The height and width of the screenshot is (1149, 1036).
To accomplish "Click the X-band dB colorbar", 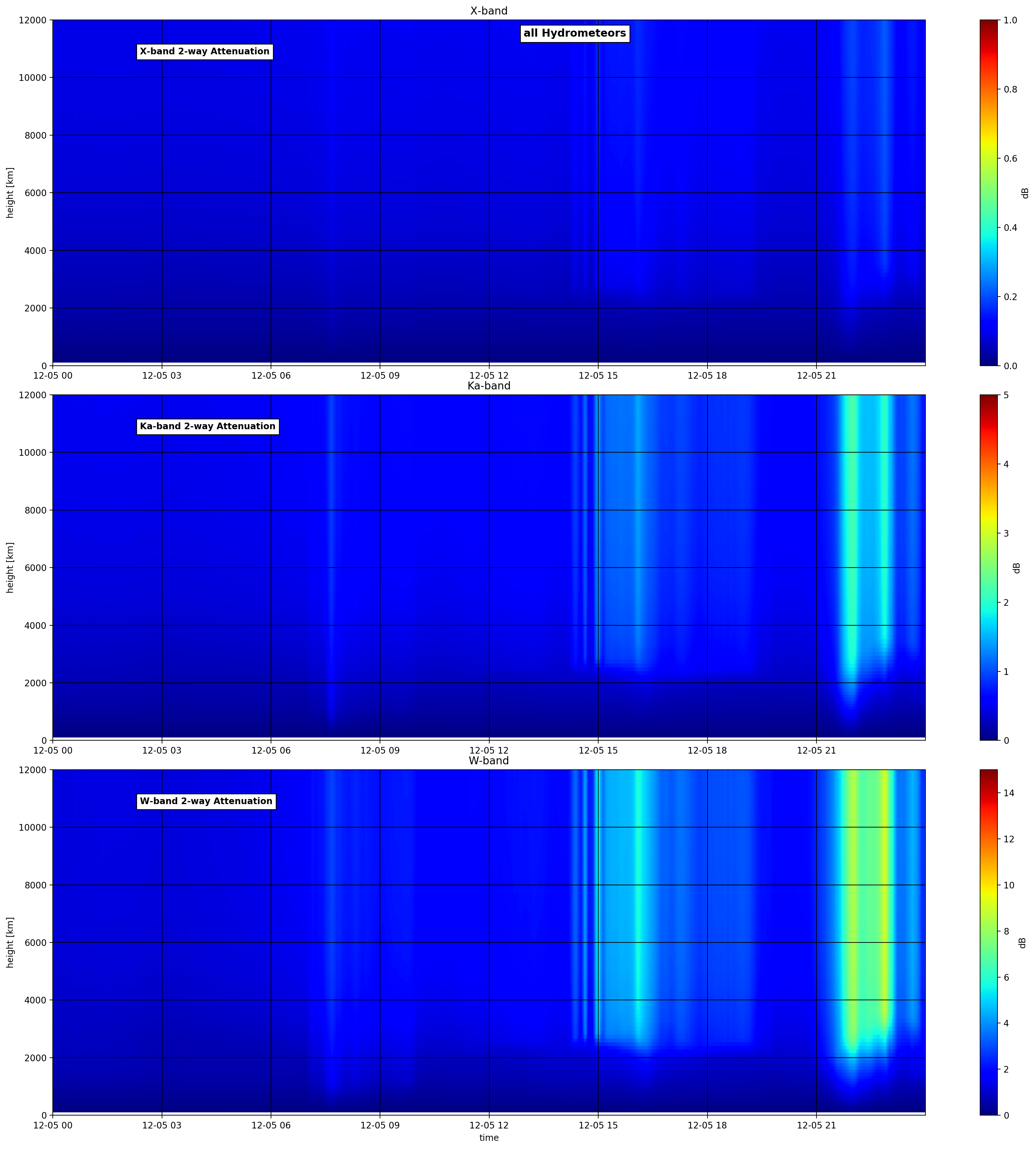I will pyautogui.click(x=988, y=192).
